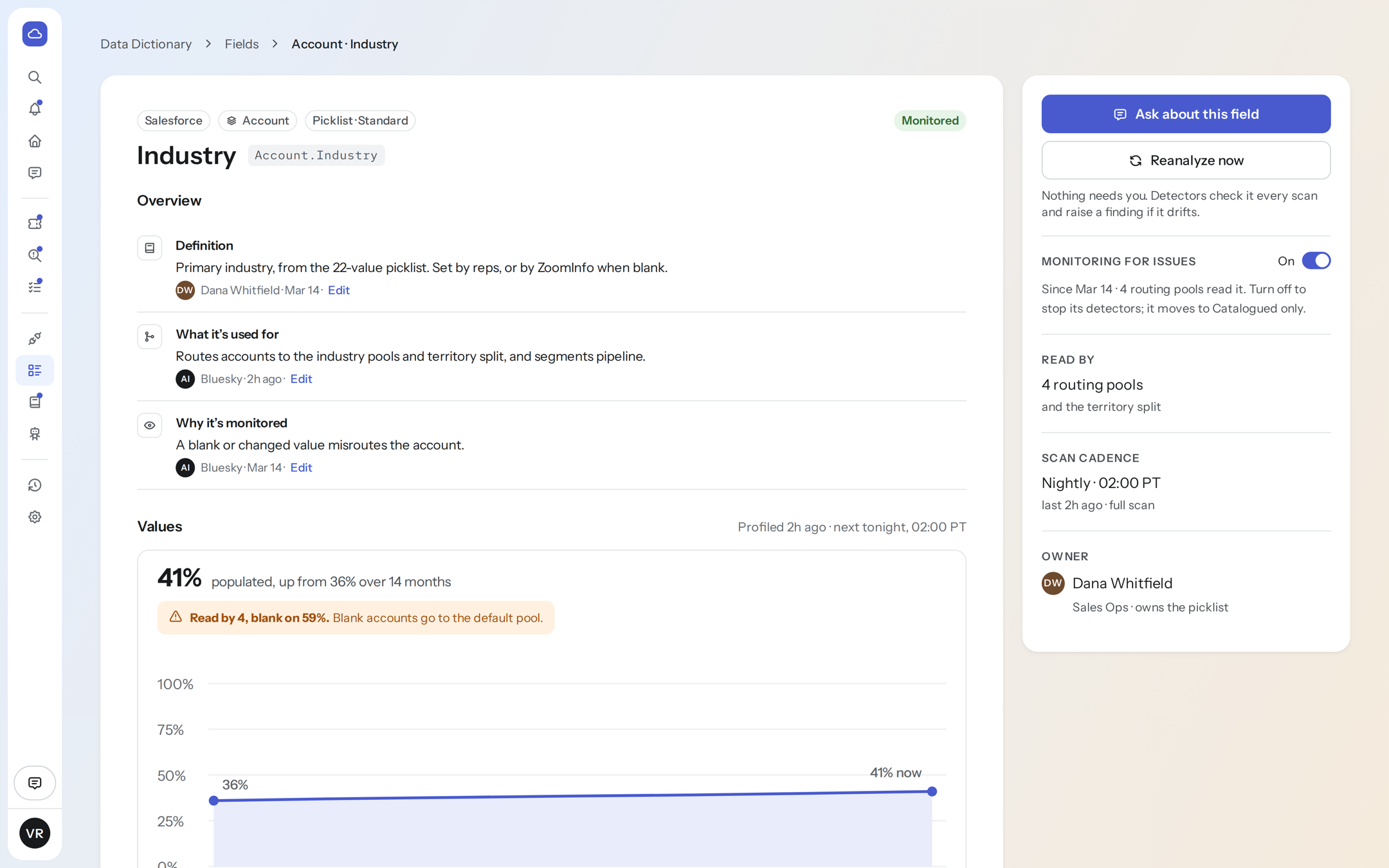The width and height of the screenshot is (1389, 868).
Task: Go to Fields breadcrumb
Action: pos(242,44)
